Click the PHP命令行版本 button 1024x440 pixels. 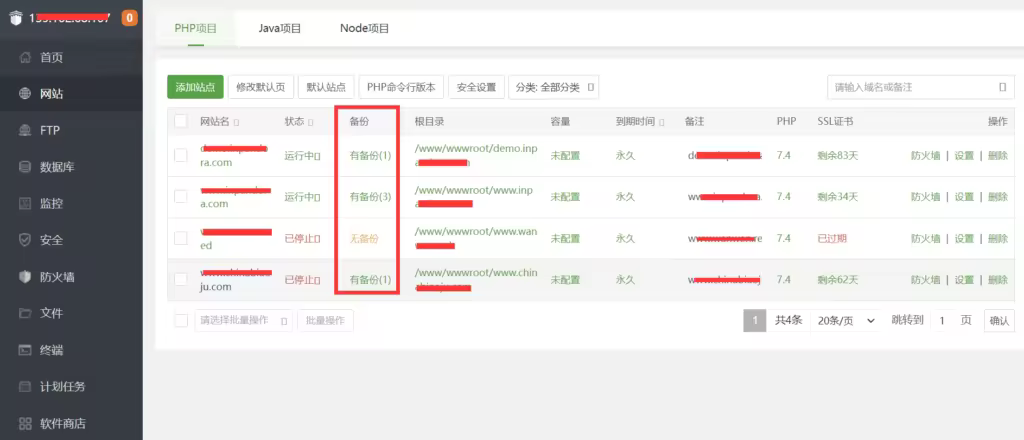[x=401, y=87]
